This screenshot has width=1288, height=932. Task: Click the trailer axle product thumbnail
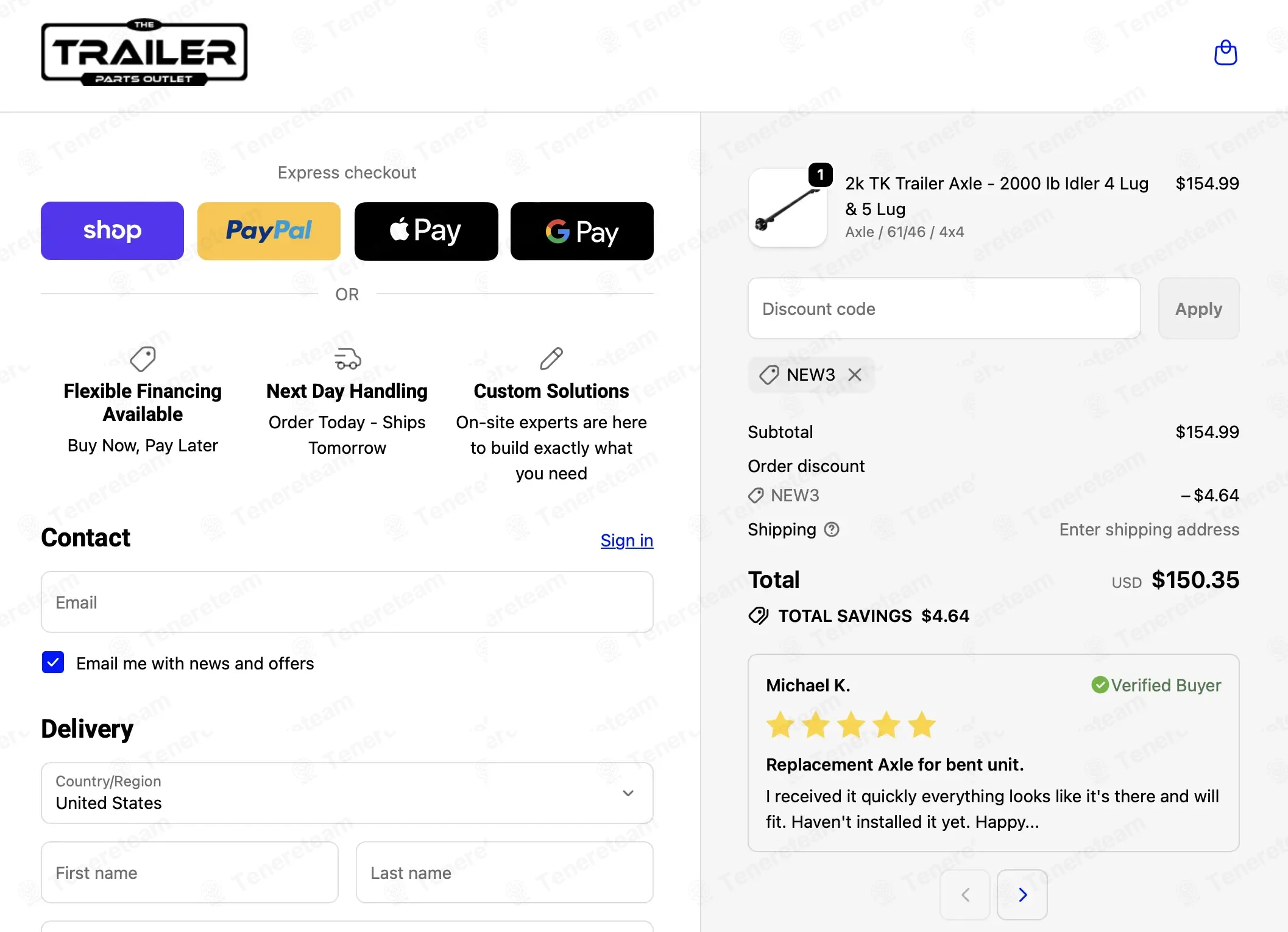coord(787,208)
